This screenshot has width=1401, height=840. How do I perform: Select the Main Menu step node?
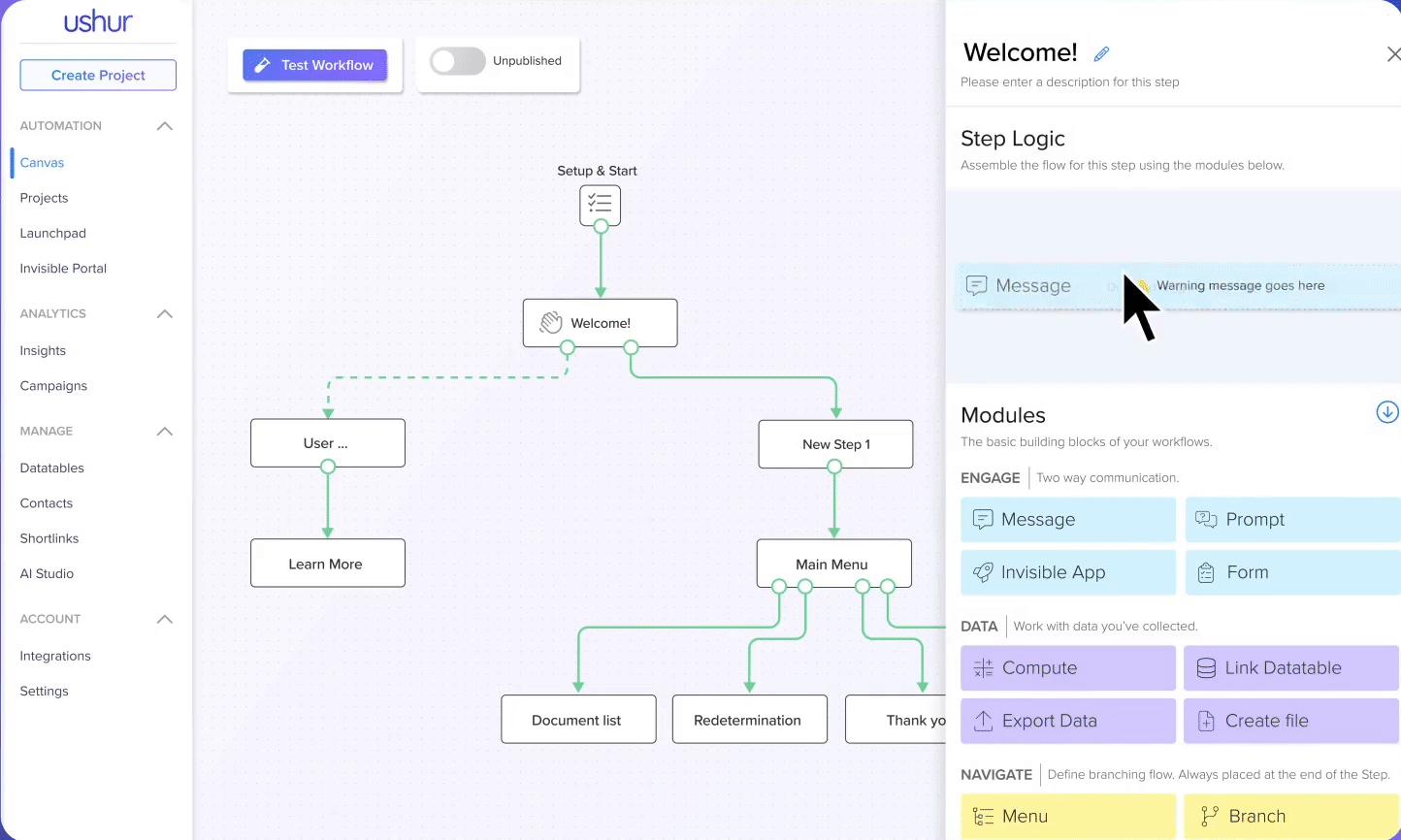832,564
